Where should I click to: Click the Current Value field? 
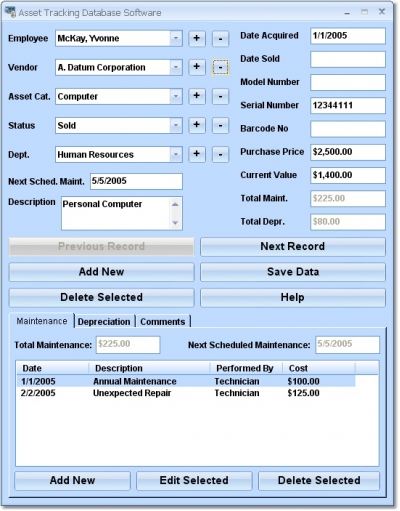coord(348,175)
